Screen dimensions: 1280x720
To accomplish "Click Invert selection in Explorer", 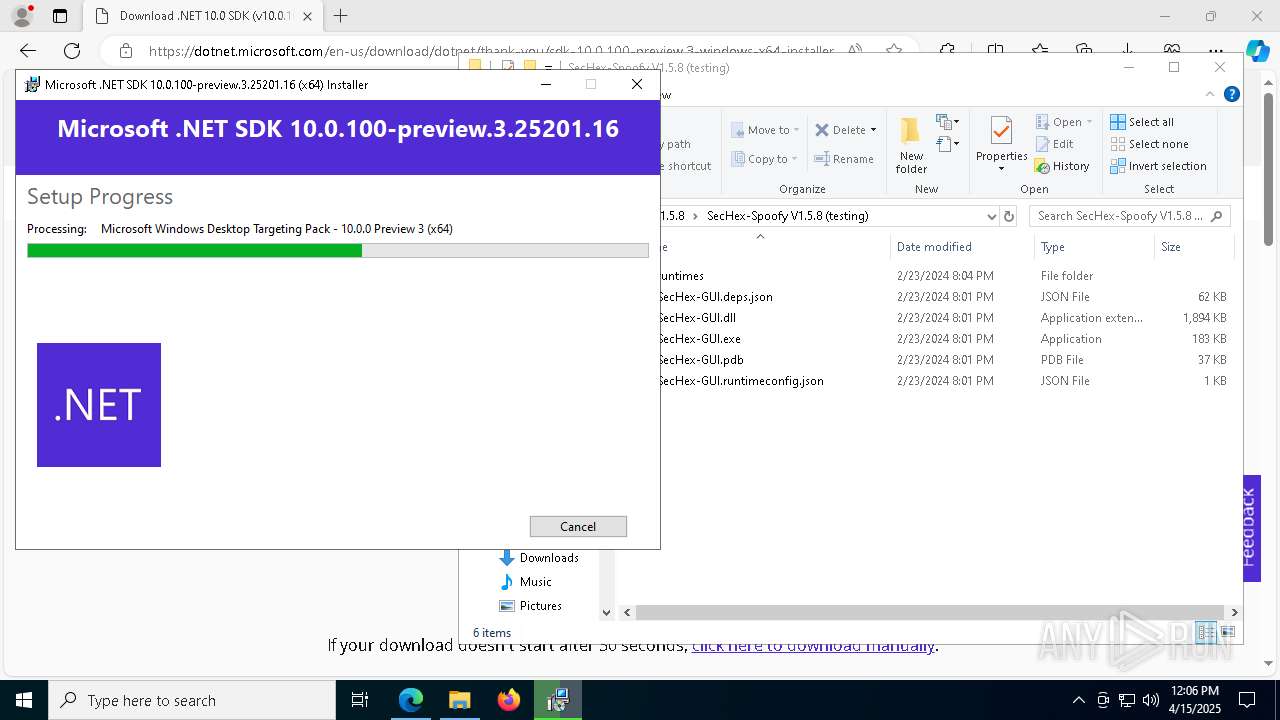I will click(x=1158, y=166).
